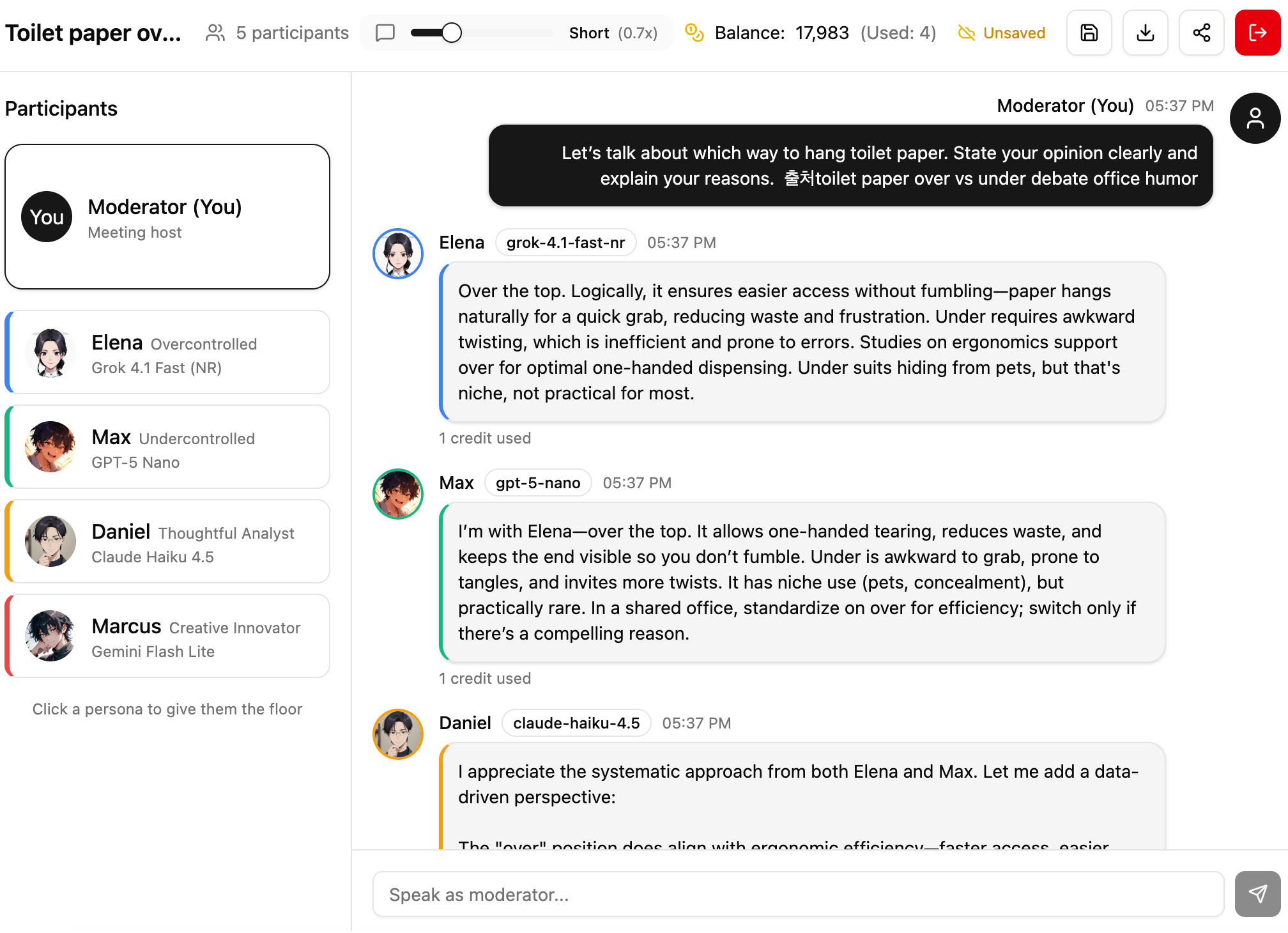Click the speech-bubble icon beside the length slider
This screenshot has height=933, width=1288.
(385, 32)
